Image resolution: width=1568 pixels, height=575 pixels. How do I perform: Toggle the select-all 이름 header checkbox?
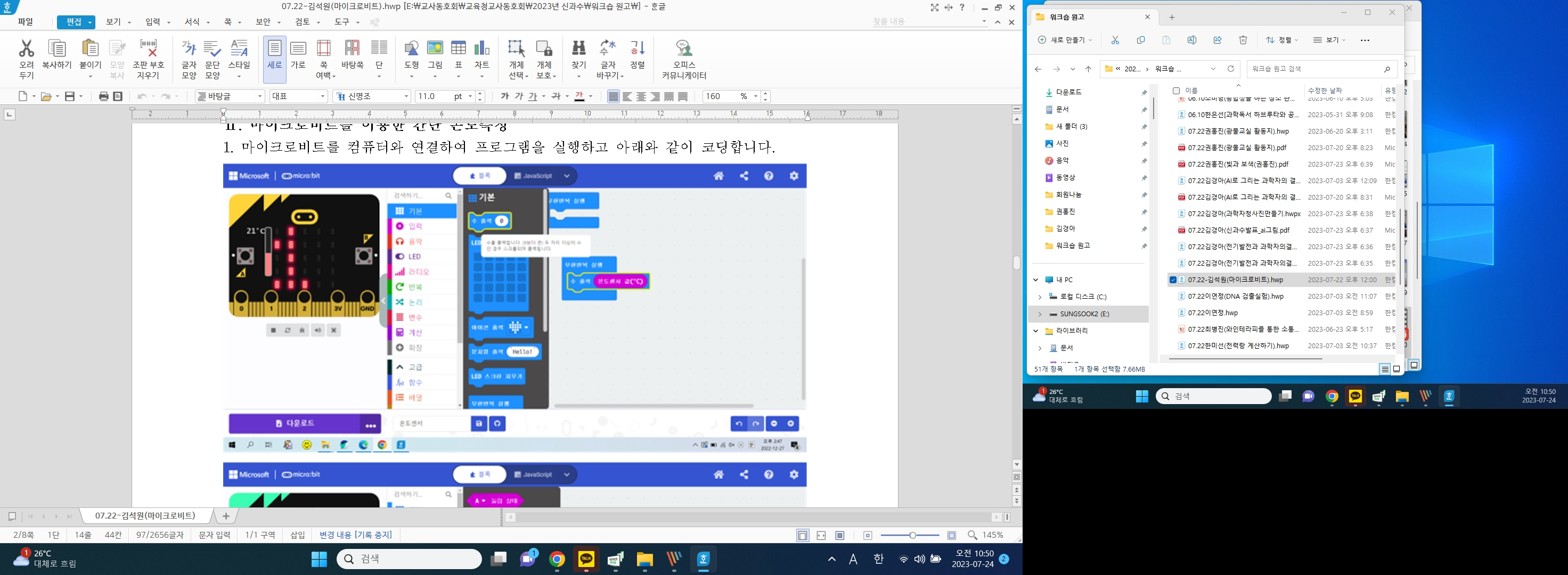point(1176,91)
